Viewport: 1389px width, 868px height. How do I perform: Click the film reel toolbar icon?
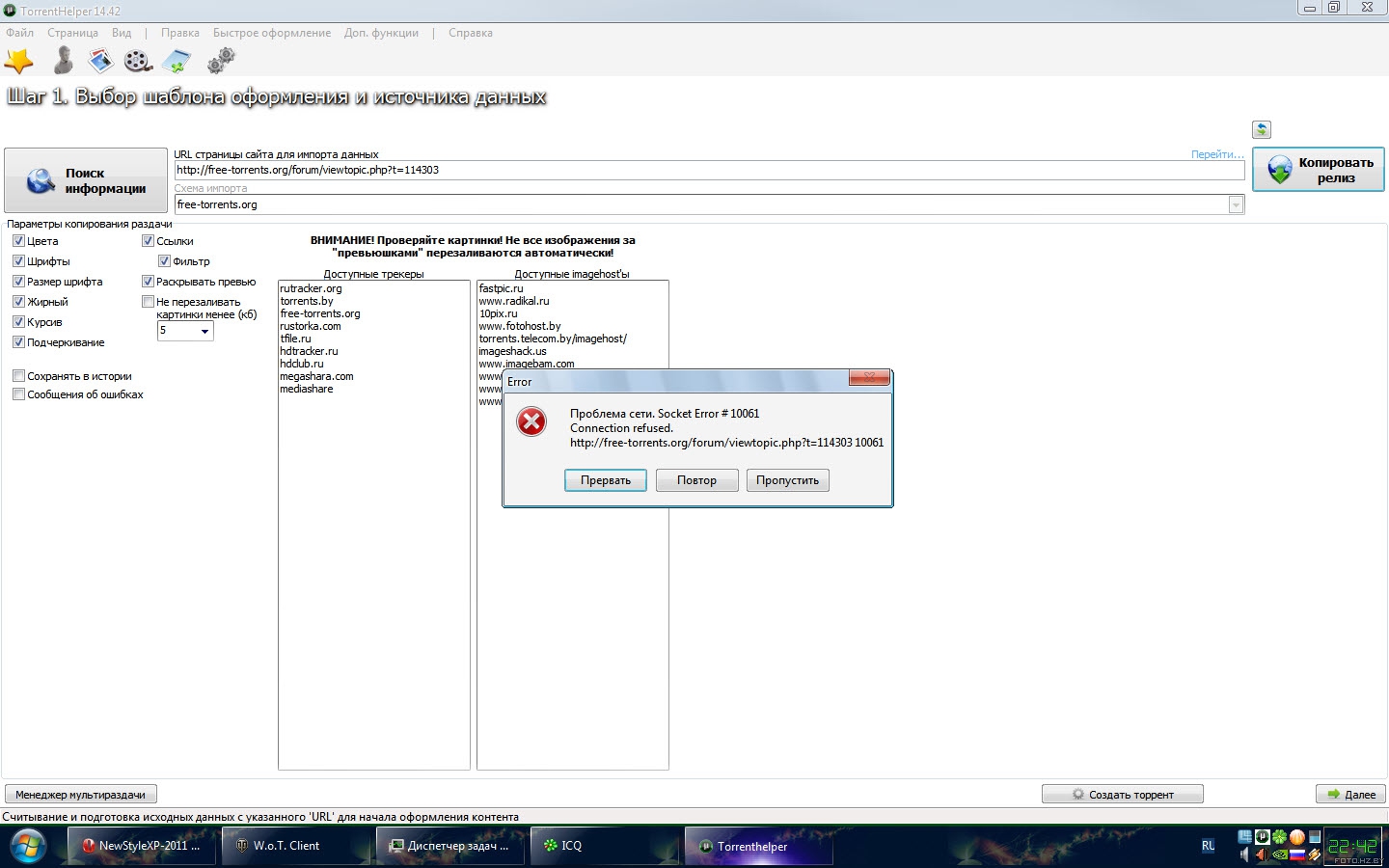138,63
